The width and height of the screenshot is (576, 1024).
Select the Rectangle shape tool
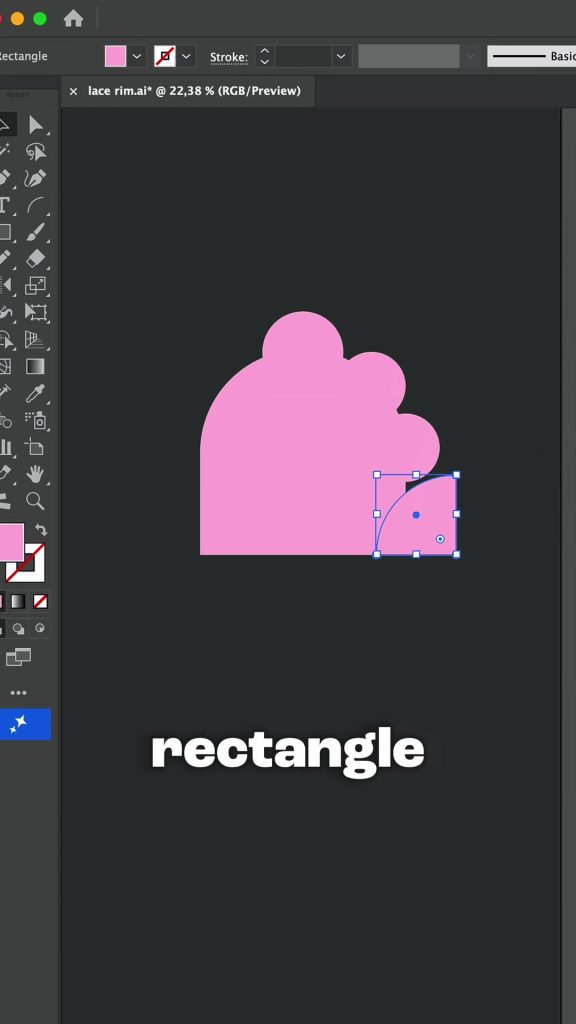(5, 232)
